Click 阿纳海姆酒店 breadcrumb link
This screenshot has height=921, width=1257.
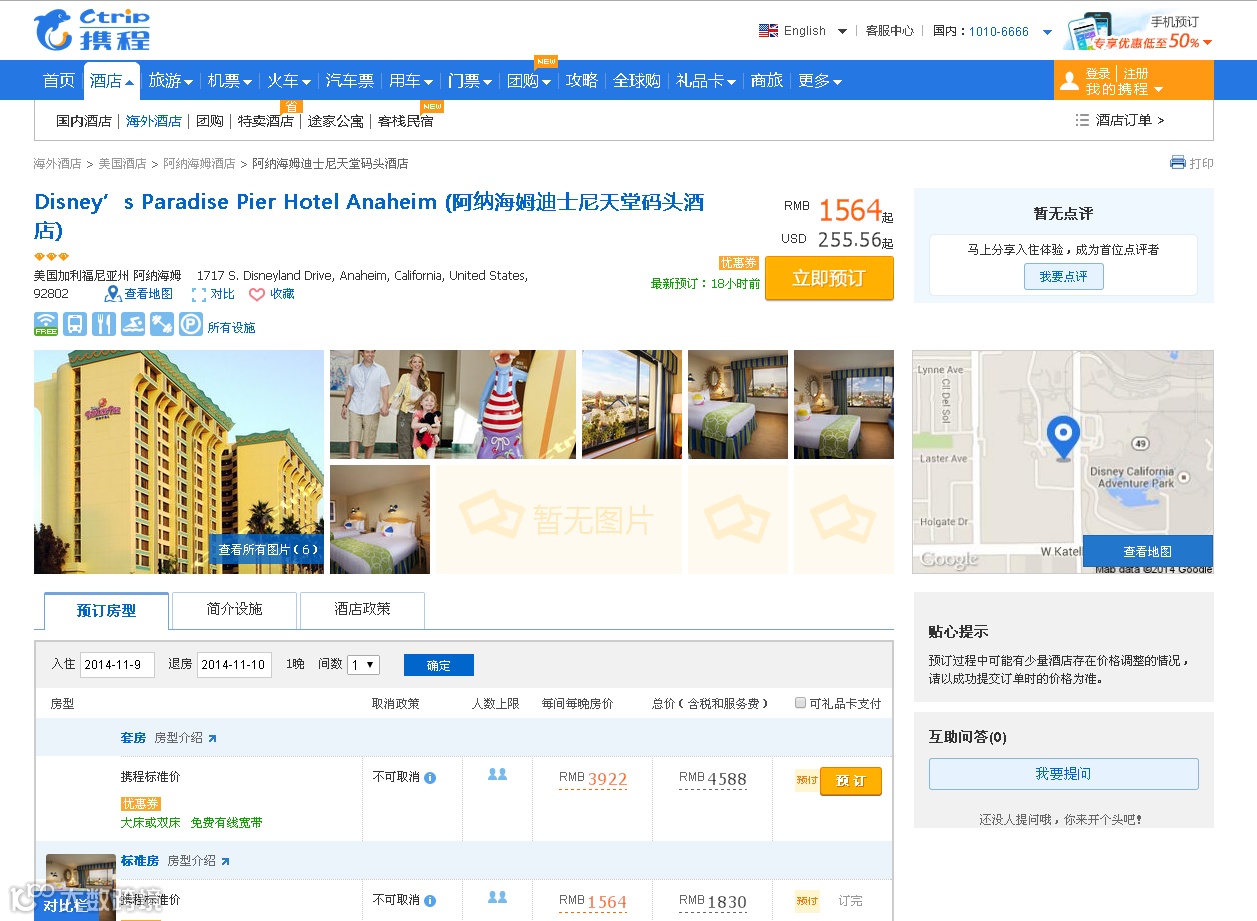(199, 163)
